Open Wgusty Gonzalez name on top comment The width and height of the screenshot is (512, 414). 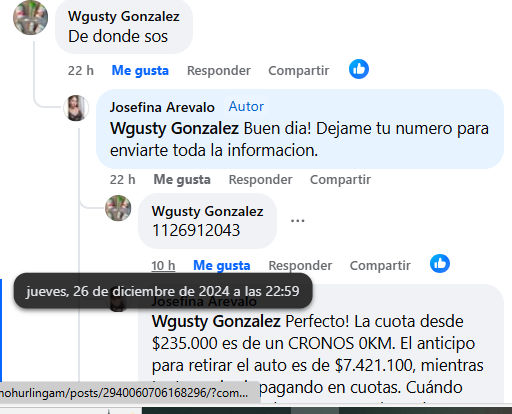click(x=124, y=17)
